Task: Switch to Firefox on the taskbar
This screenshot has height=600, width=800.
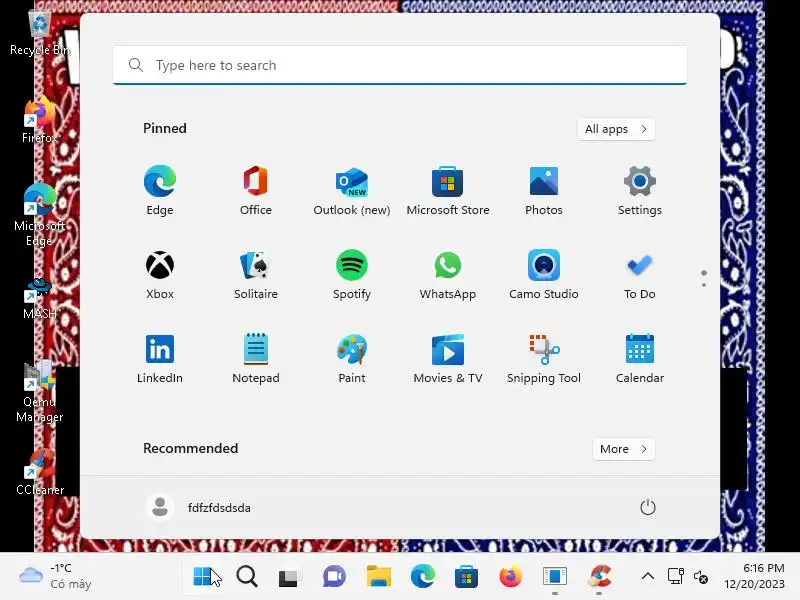Action: click(511, 577)
